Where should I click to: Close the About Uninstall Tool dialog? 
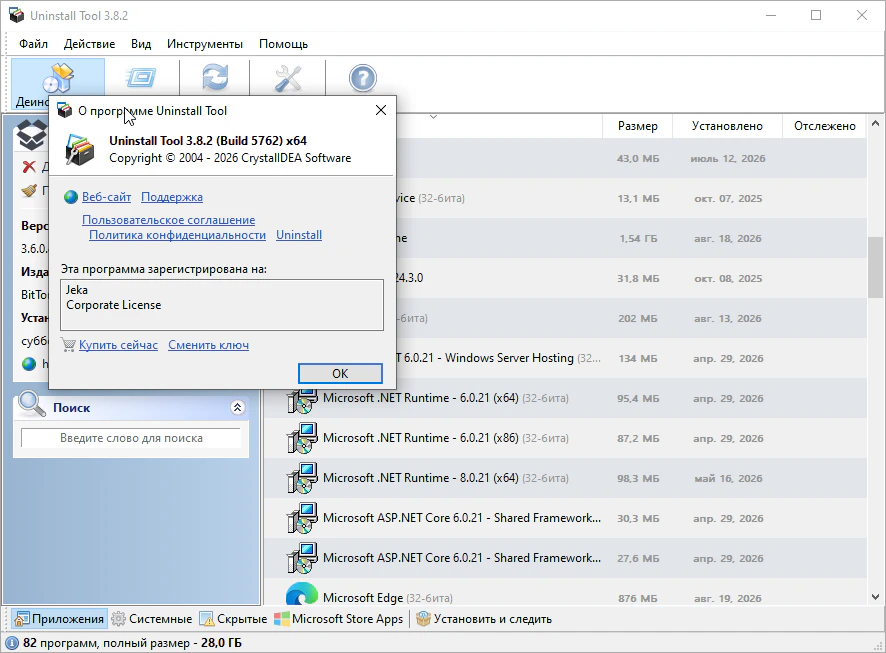381,110
